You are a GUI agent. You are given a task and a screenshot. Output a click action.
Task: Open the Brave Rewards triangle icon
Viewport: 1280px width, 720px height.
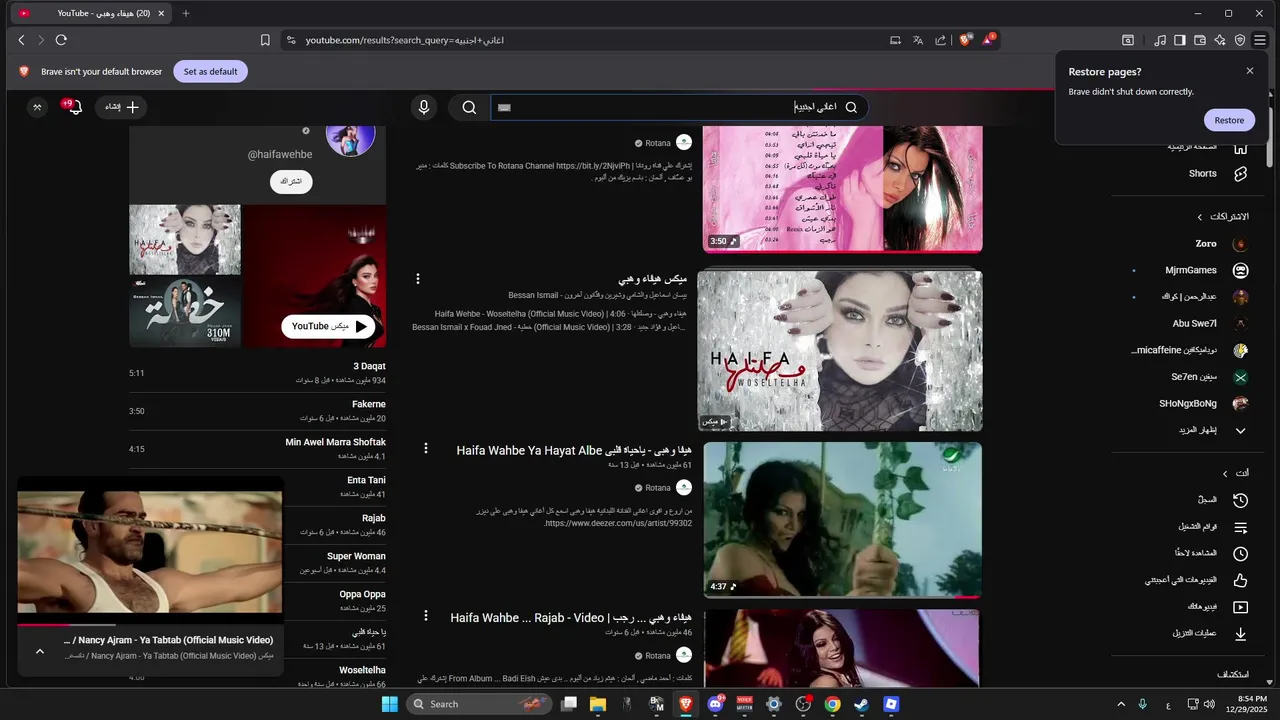coord(988,40)
